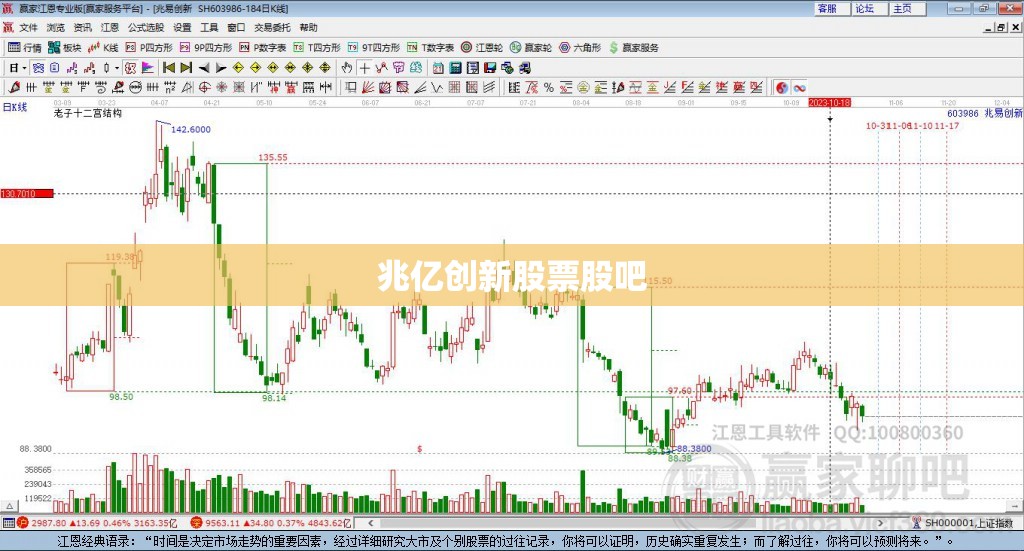Open the 文件 menu

click(x=29, y=27)
